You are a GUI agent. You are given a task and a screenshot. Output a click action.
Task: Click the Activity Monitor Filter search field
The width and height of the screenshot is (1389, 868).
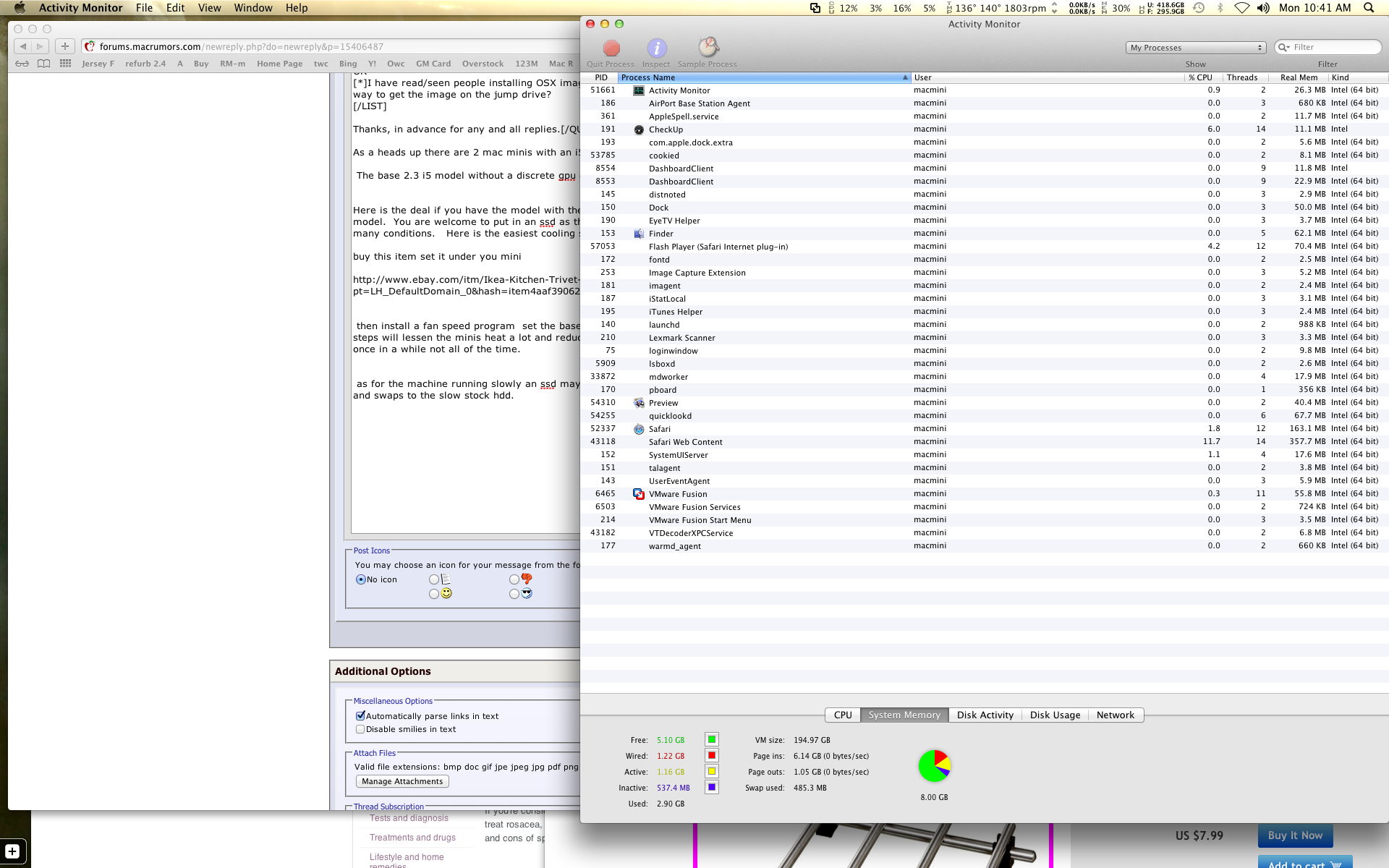(1328, 47)
